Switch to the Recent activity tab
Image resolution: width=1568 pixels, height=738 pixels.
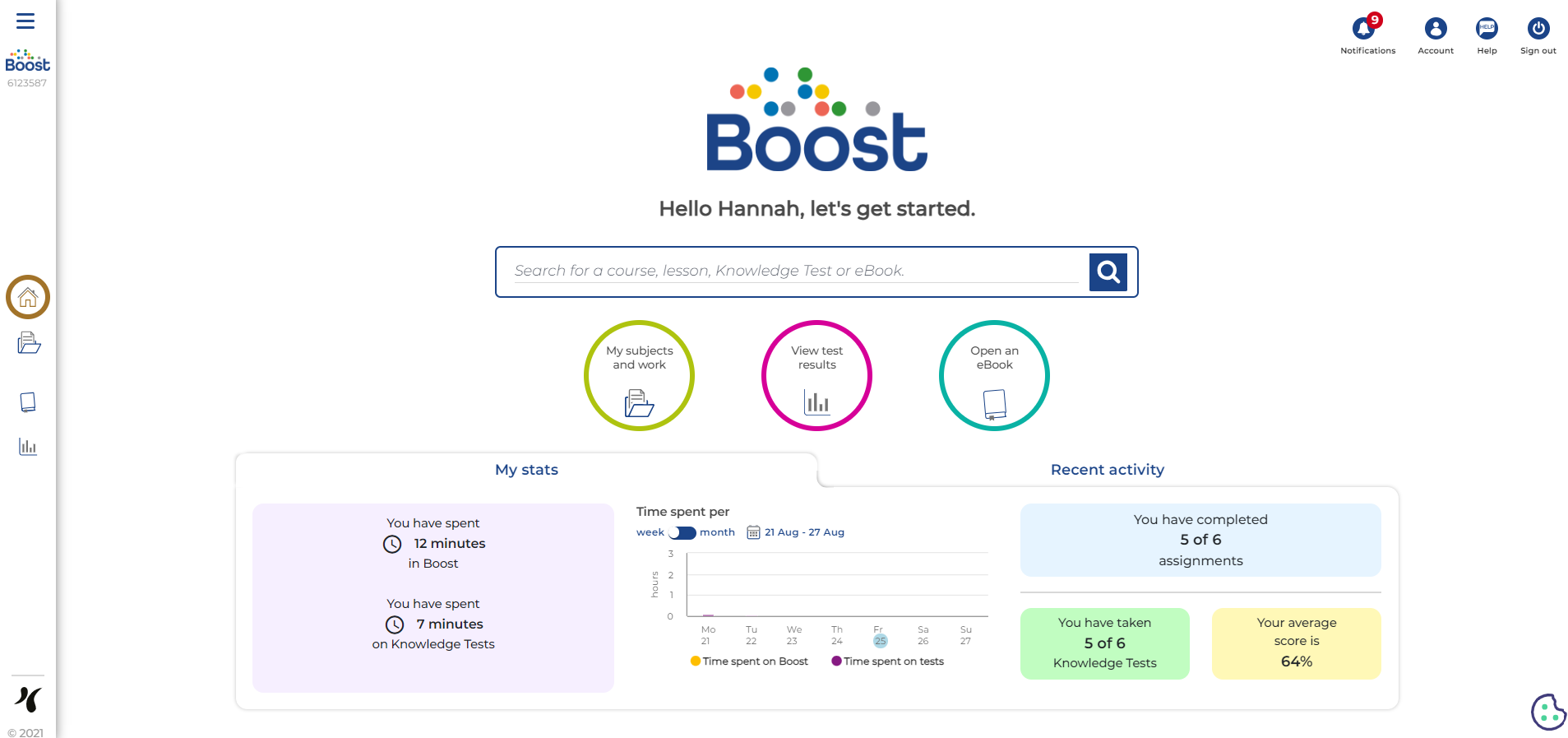[x=1107, y=470]
